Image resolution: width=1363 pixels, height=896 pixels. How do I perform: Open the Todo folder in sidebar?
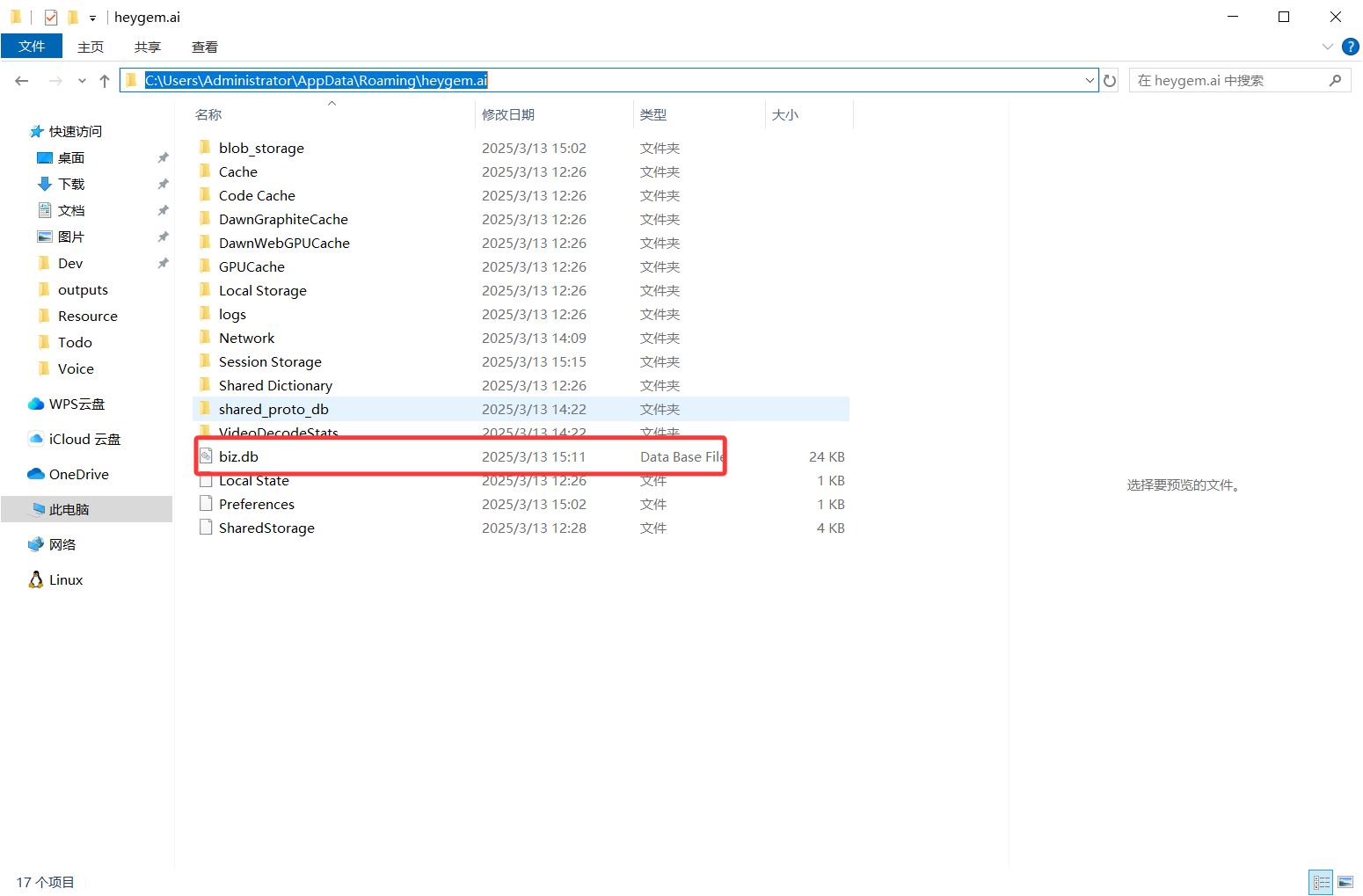tap(75, 342)
